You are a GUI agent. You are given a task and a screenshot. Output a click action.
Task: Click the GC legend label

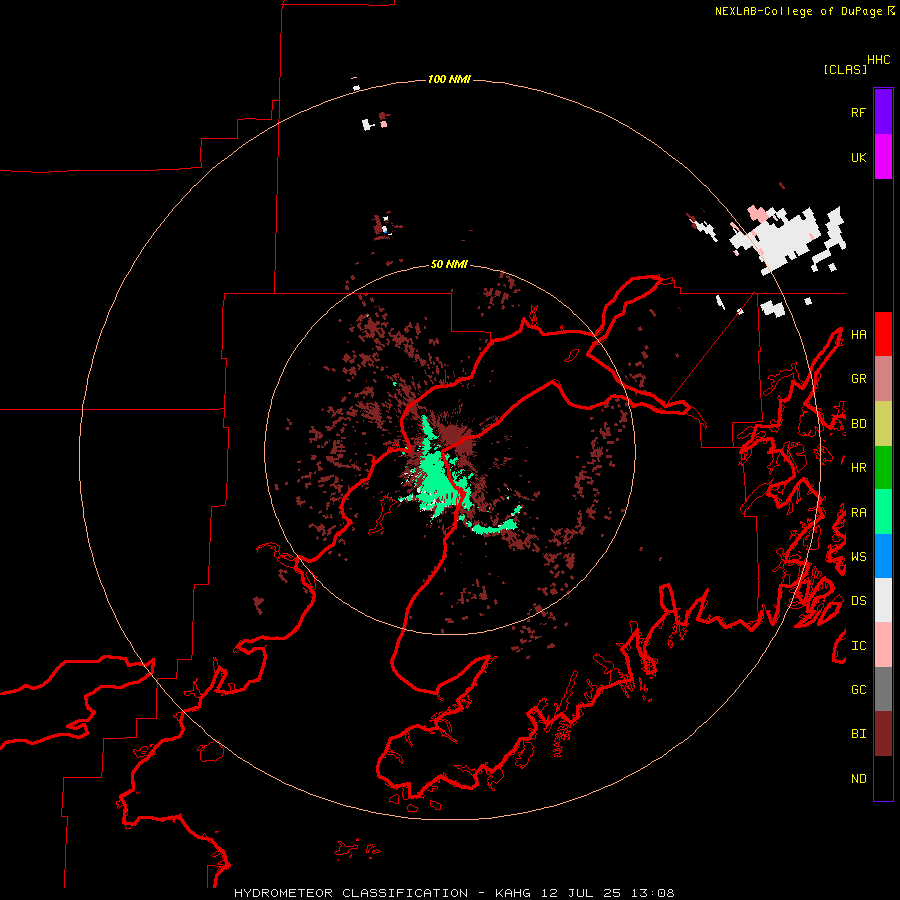[858, 690]
